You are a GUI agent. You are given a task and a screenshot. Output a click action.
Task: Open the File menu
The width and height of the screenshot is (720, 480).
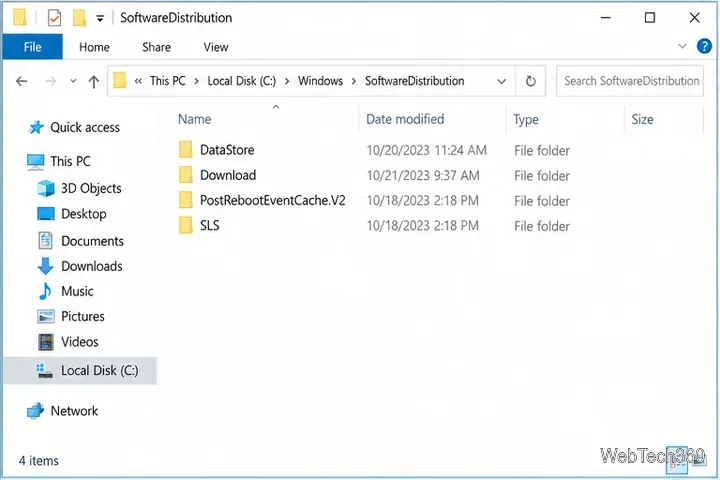(33, 47)
